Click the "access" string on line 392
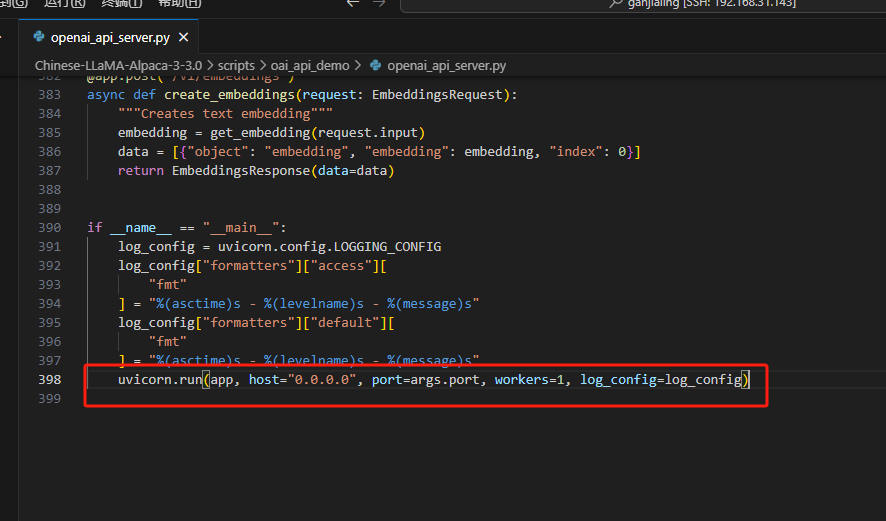Viewport: 886px width, 521px height. [x=341, y=266]
